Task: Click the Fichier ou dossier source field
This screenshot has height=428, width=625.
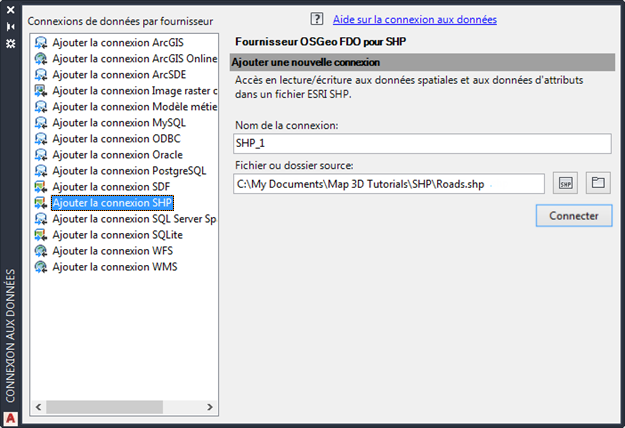Action: 389,184
